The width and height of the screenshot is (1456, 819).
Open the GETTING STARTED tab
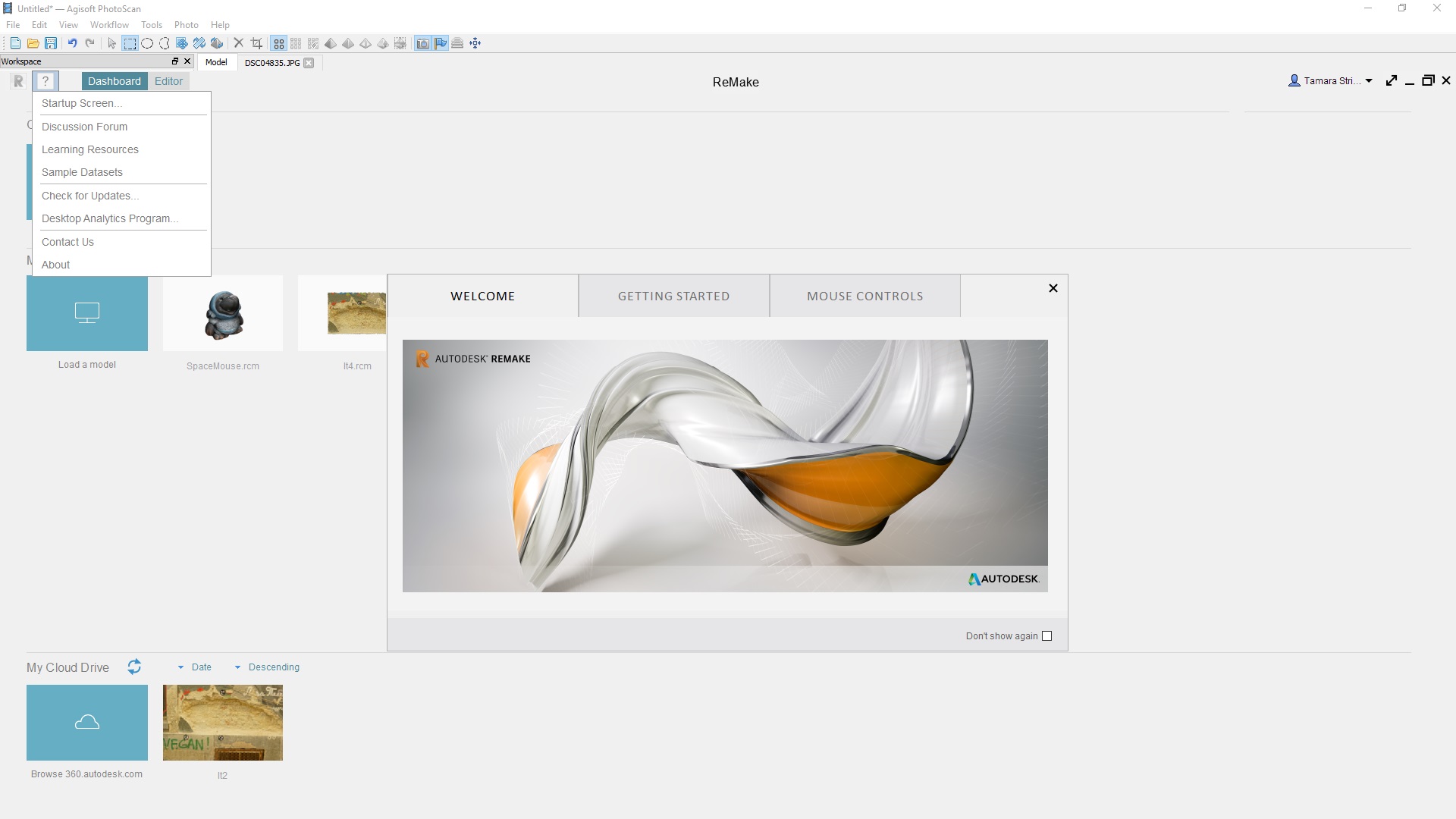pos(673,296)
